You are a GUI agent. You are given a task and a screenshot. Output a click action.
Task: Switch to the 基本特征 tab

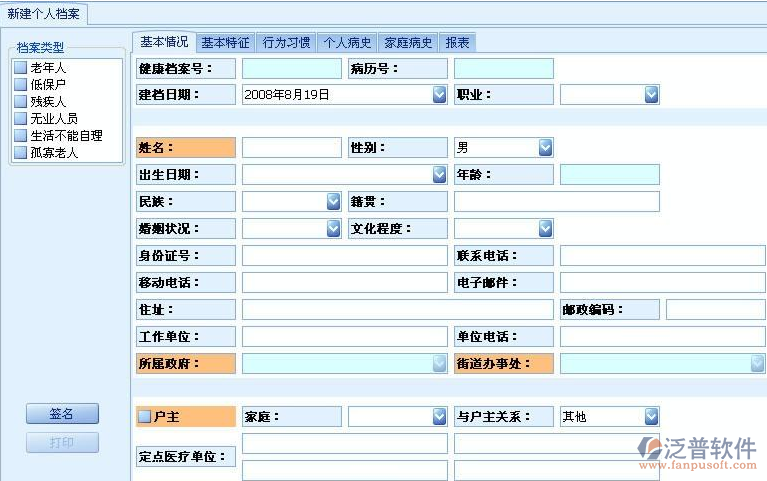[x=225, y=42]
